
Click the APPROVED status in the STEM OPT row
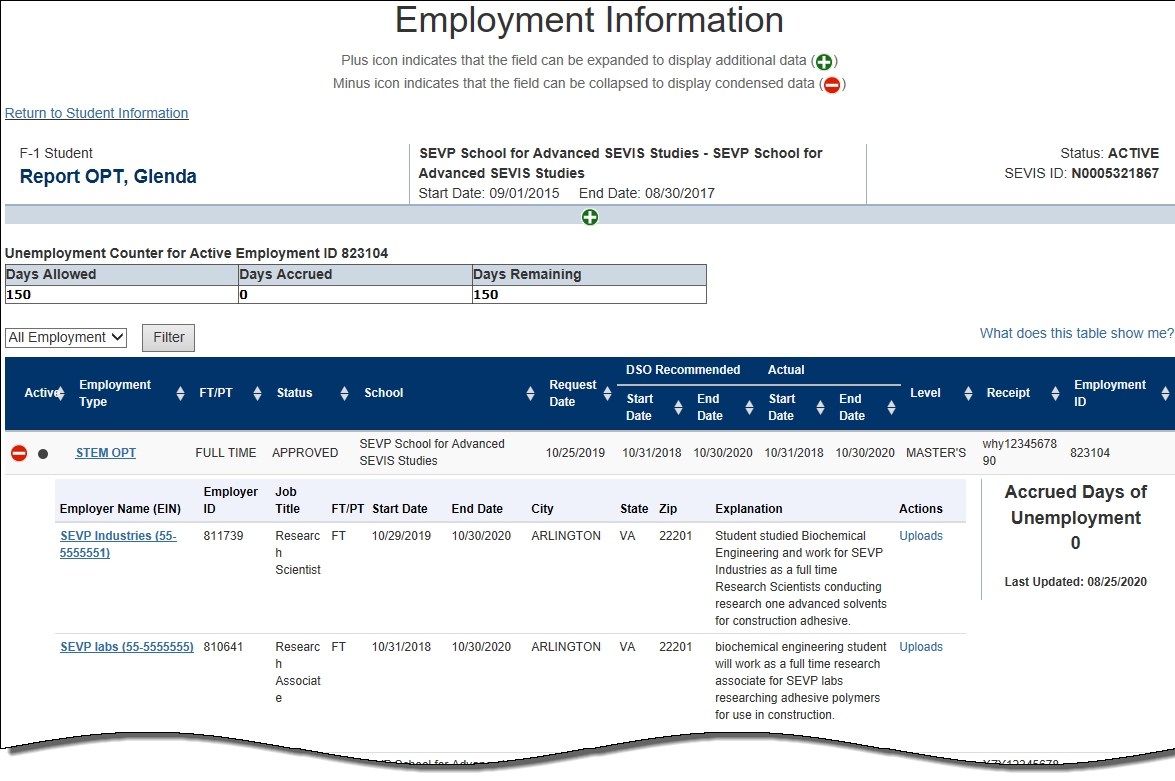[x=305, y=453]
